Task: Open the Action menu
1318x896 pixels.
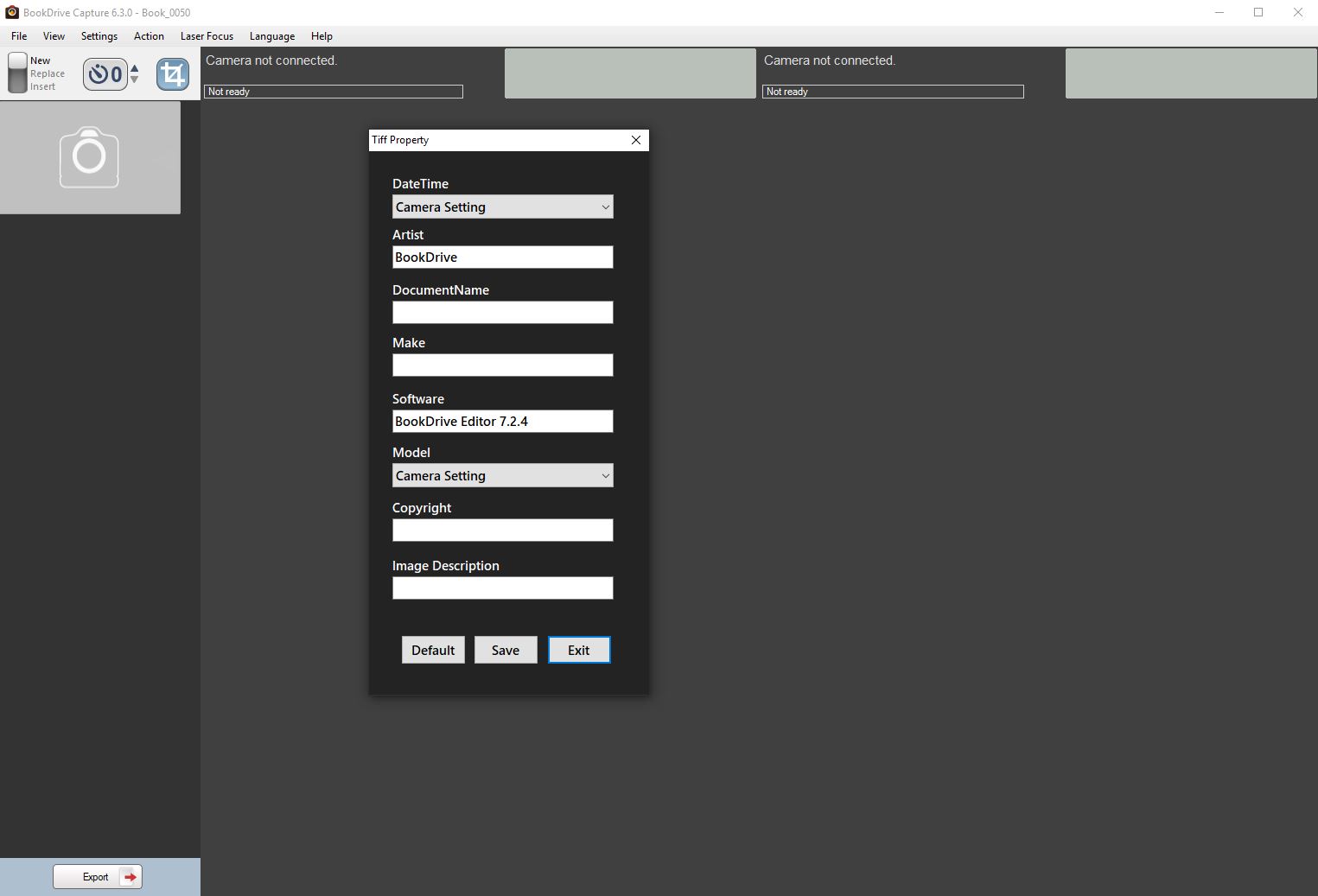Action: pyautogui.click(x=149, y=36)
